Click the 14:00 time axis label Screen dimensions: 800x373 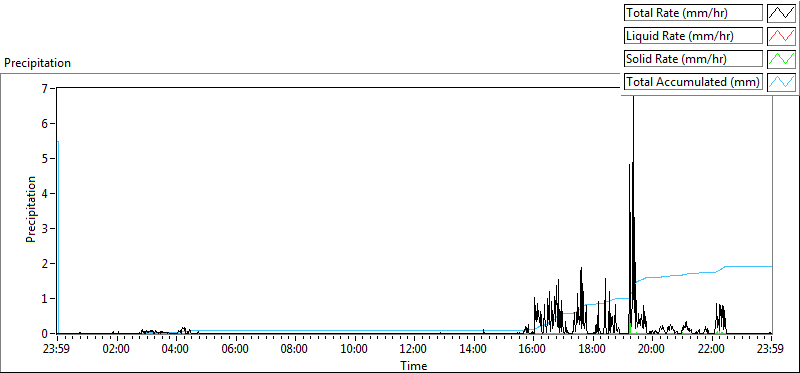(473, 350)
